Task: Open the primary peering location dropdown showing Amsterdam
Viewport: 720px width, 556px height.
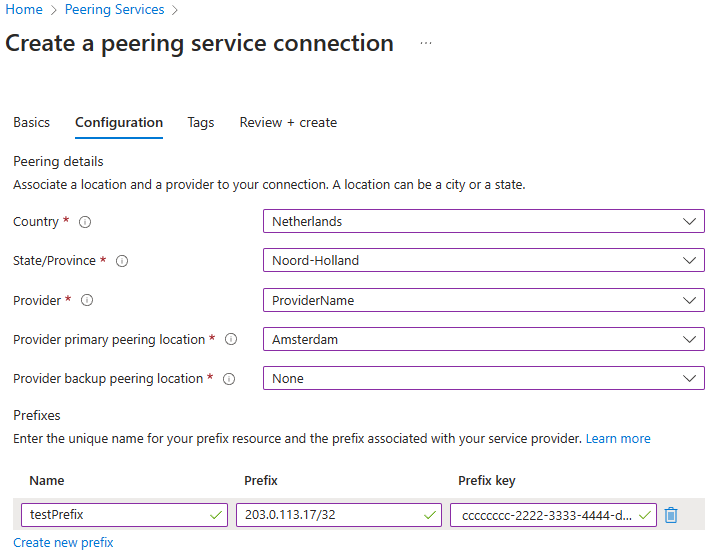Action: [x=484, y=339]
